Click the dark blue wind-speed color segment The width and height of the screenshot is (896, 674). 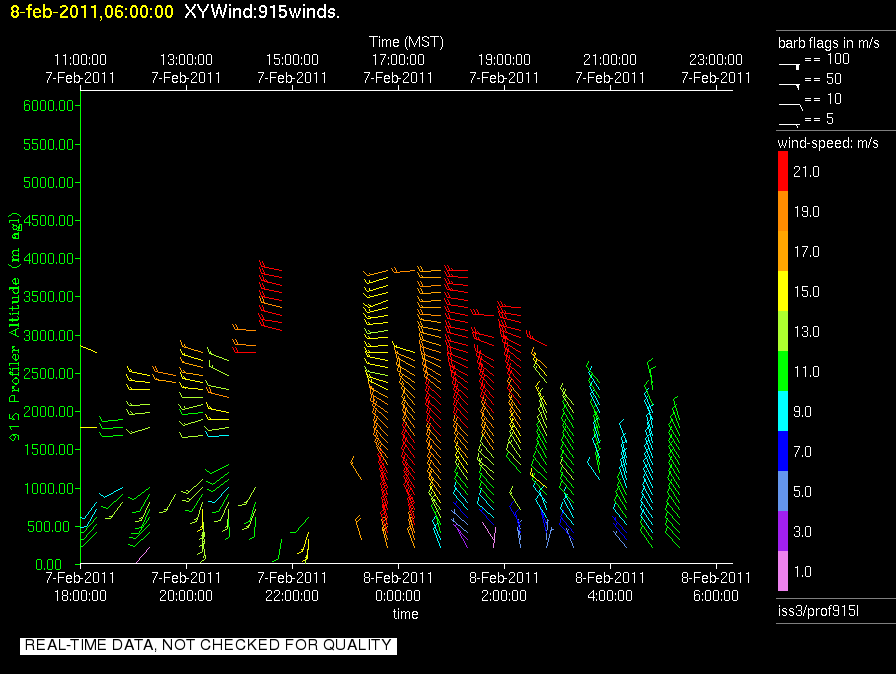(x=783, y=451)
